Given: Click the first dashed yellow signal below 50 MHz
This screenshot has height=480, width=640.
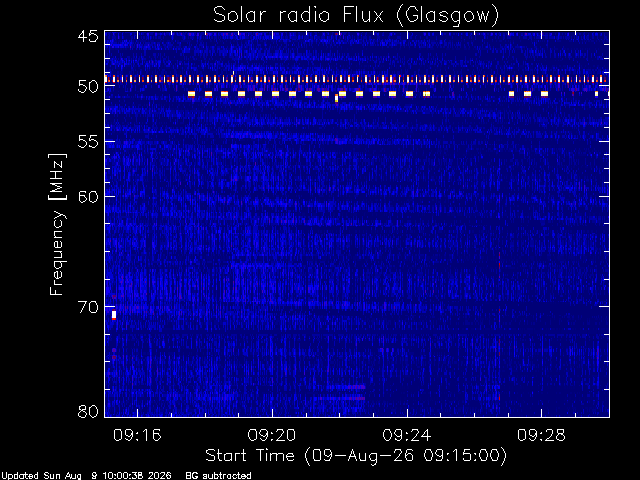Looking at the screenshot, I should point(191,94).
